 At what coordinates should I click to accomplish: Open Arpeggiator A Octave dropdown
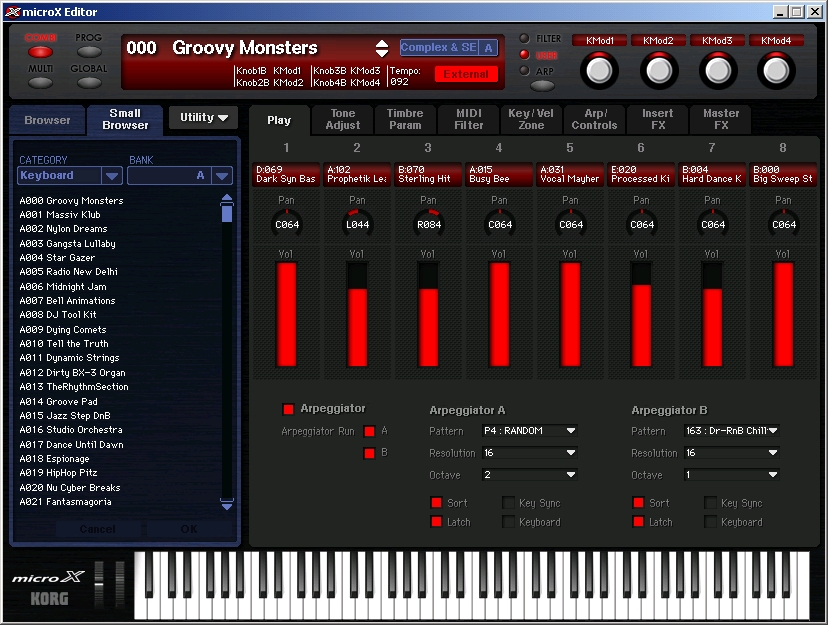[529, 475]
